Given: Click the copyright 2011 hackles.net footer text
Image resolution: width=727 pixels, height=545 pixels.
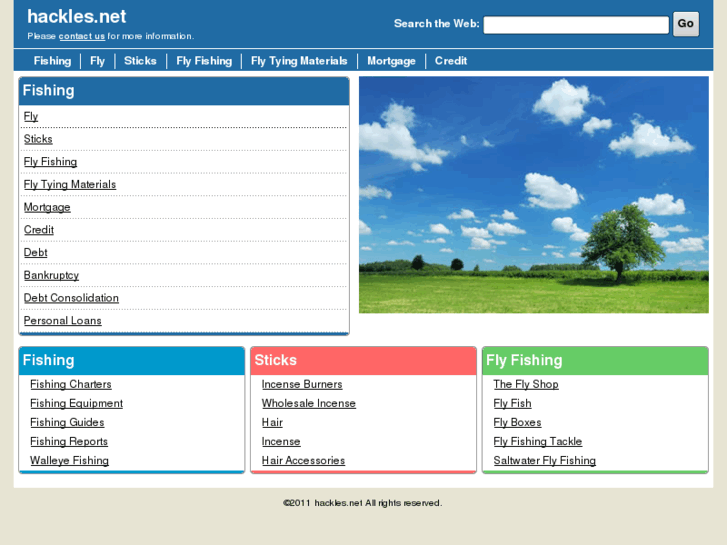Looking at the screenshot, I should coord(363,503).
